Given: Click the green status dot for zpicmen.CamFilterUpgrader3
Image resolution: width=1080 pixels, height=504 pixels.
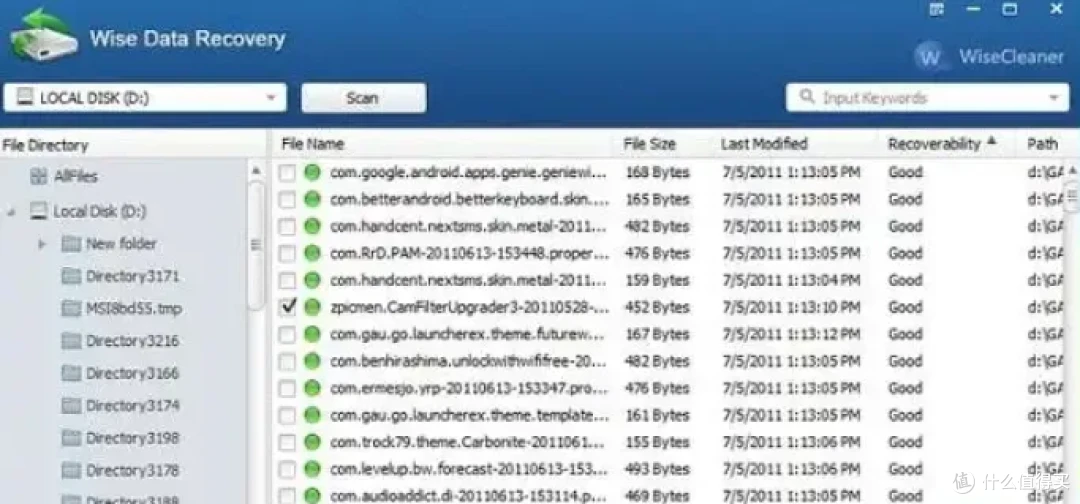Looking at the screenshot, I should pos(313,307).
